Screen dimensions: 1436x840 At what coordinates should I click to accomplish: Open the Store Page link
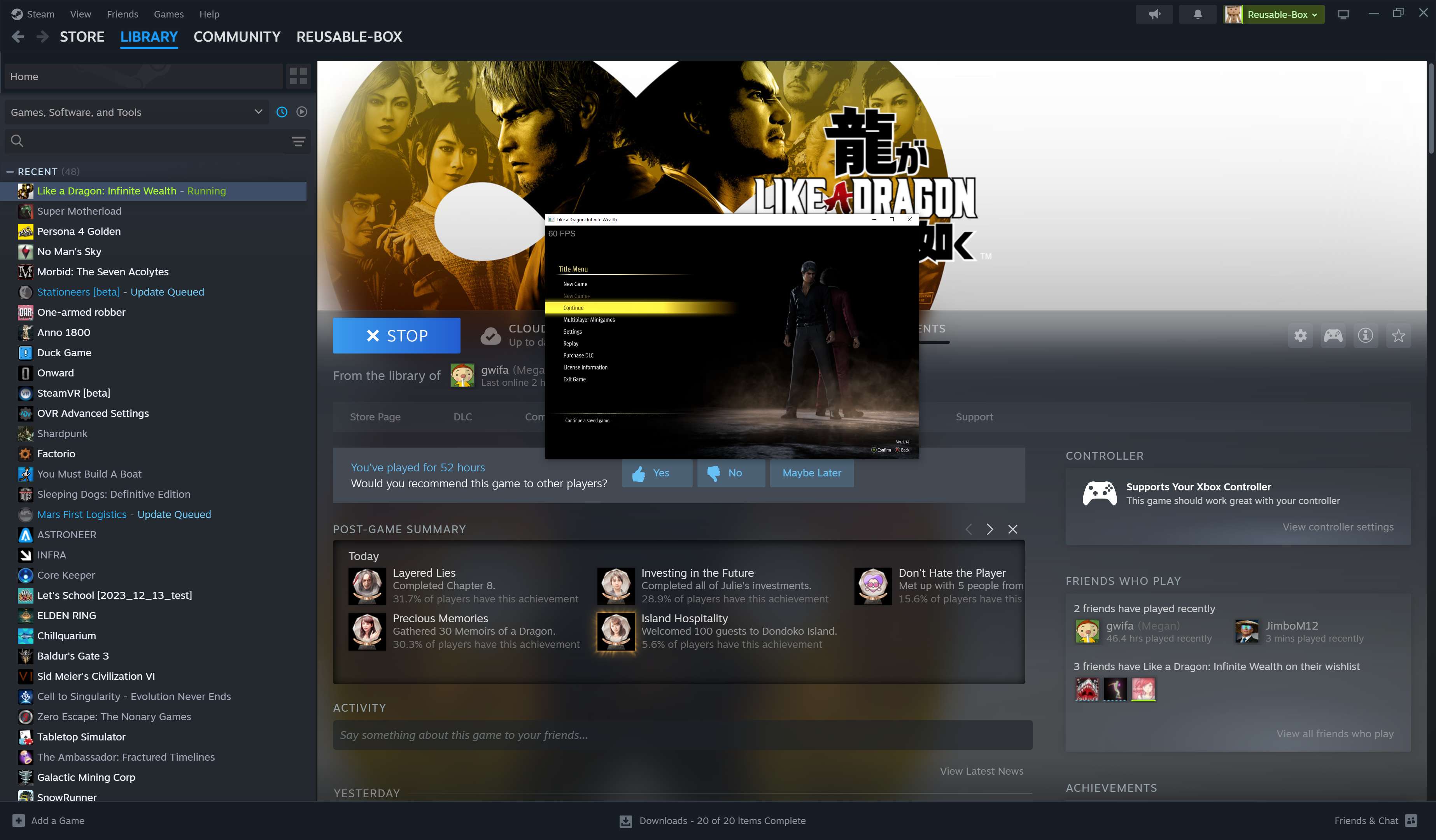[375, 417]
